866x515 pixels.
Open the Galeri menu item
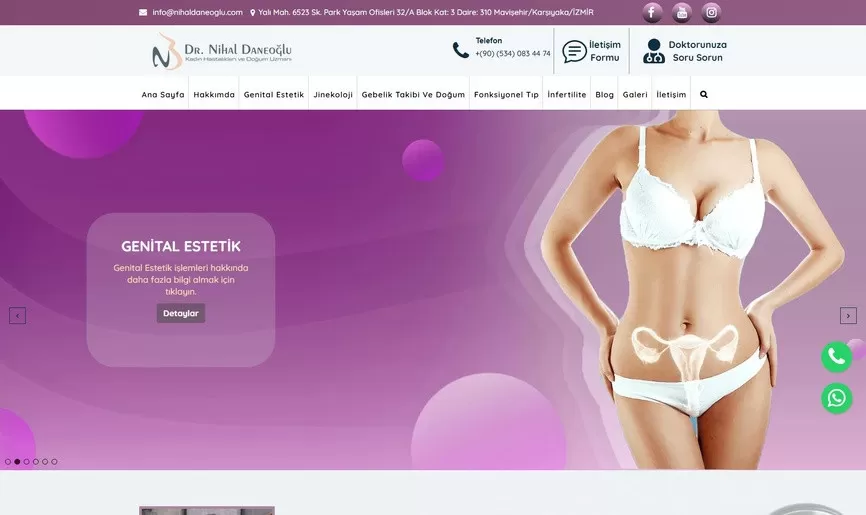click(635, 94)
